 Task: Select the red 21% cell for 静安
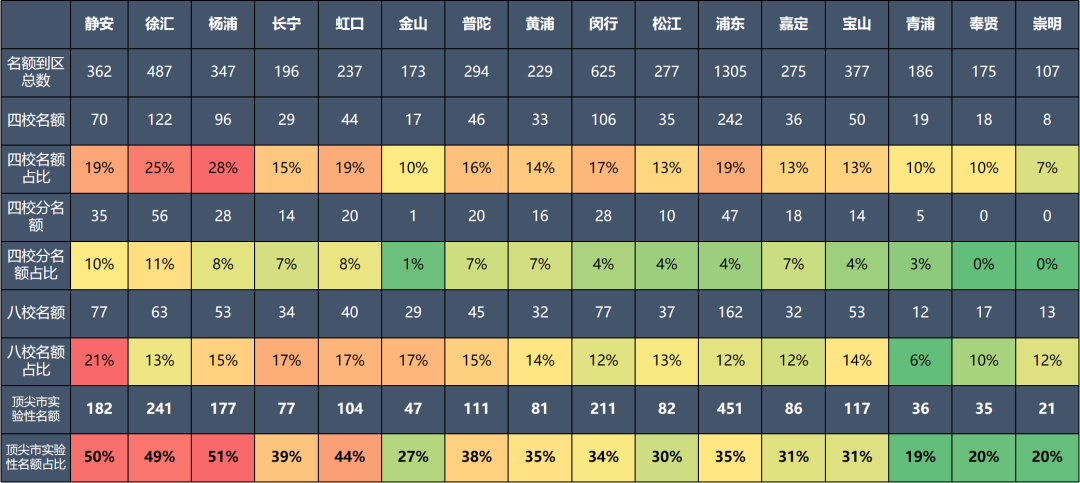click(99, 360)
